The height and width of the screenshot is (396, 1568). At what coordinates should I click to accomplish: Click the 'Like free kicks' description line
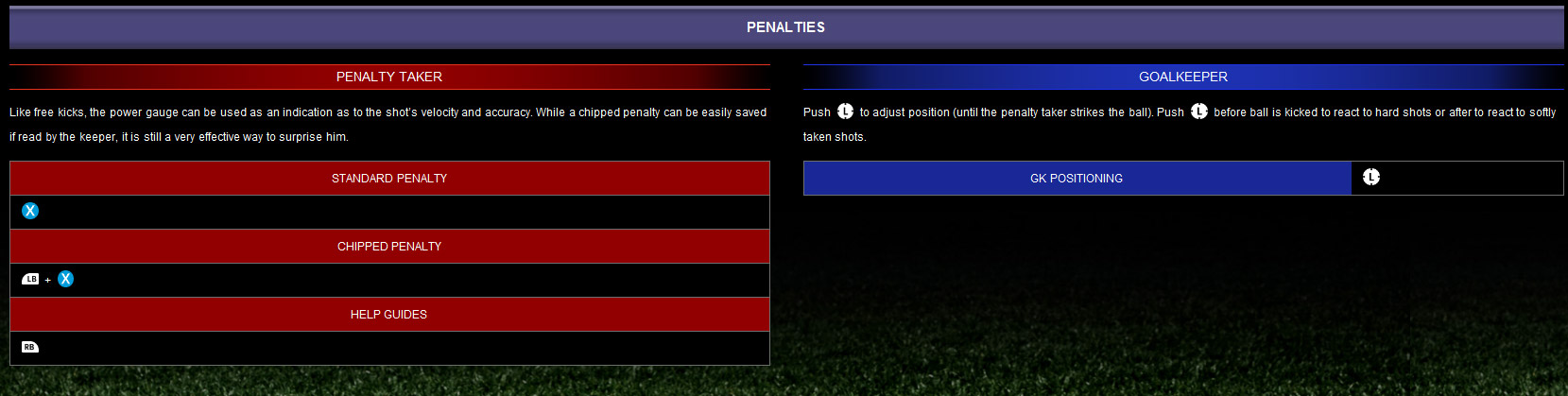[388, 112]
